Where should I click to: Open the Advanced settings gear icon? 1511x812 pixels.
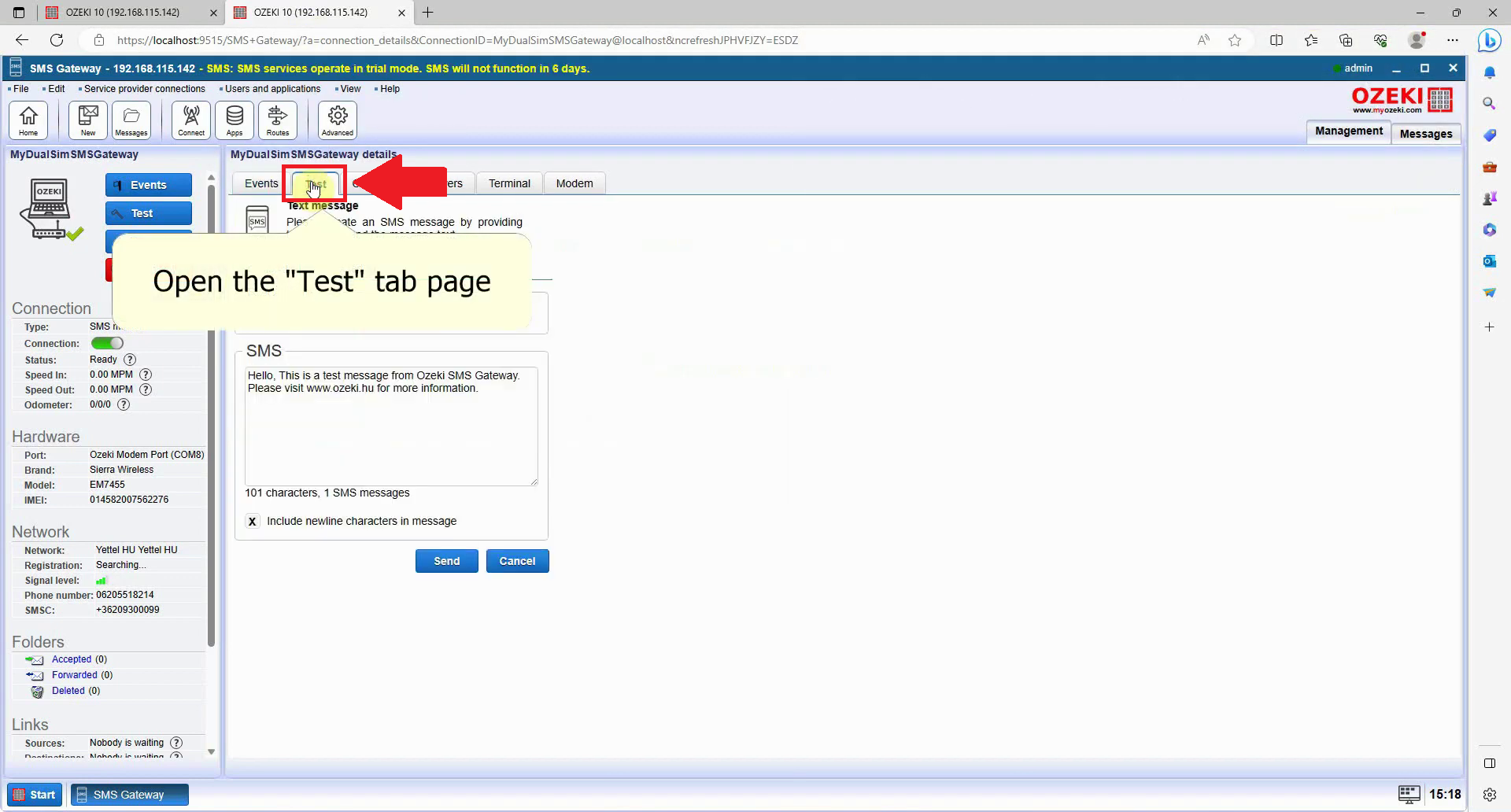(338, 120)
